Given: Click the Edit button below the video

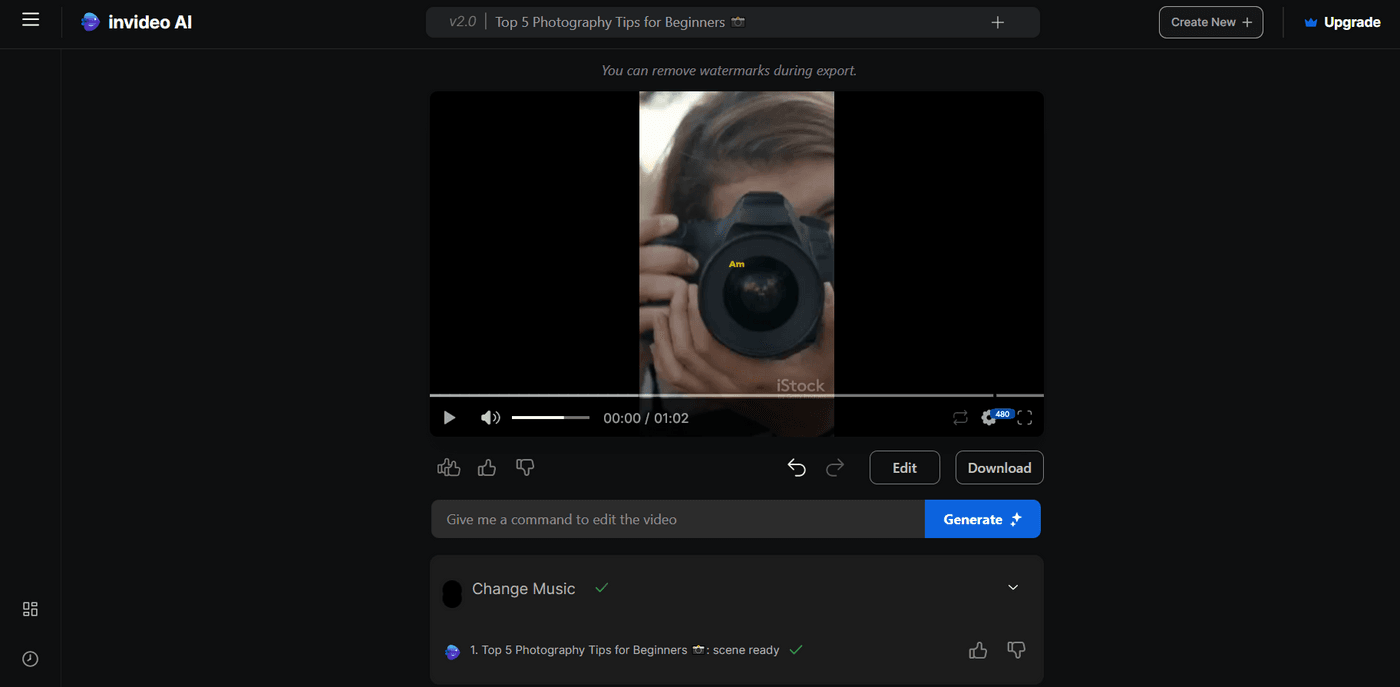Looking at the screenshot, I should tap(904, 467).
